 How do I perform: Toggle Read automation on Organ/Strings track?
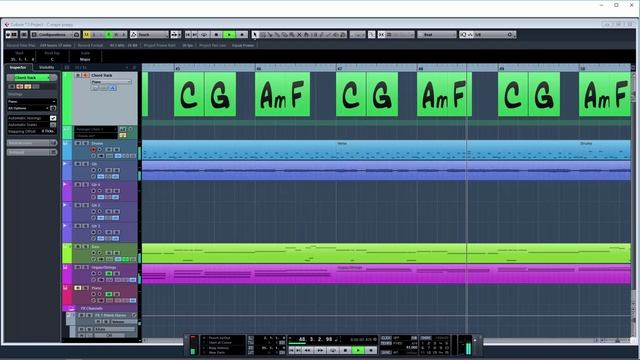pyautogui.click(x=109, y=273)
